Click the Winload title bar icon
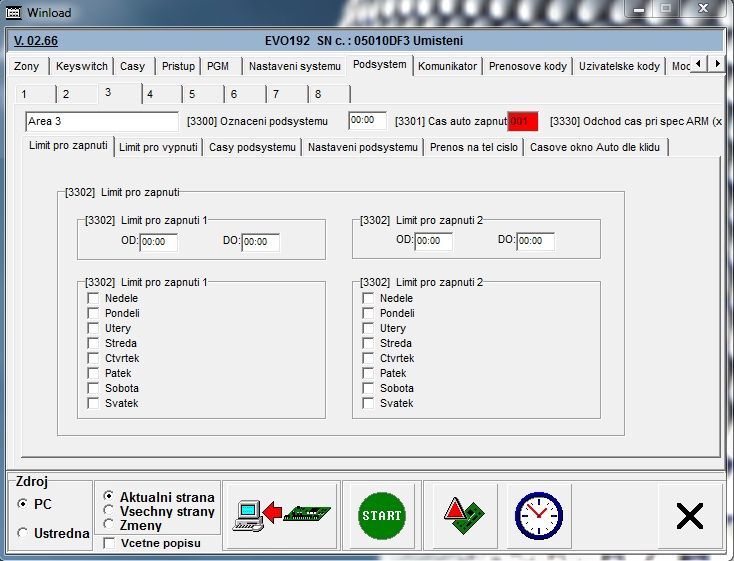Image resolution: width=734 pixels, height=561 pixels. 13,10
